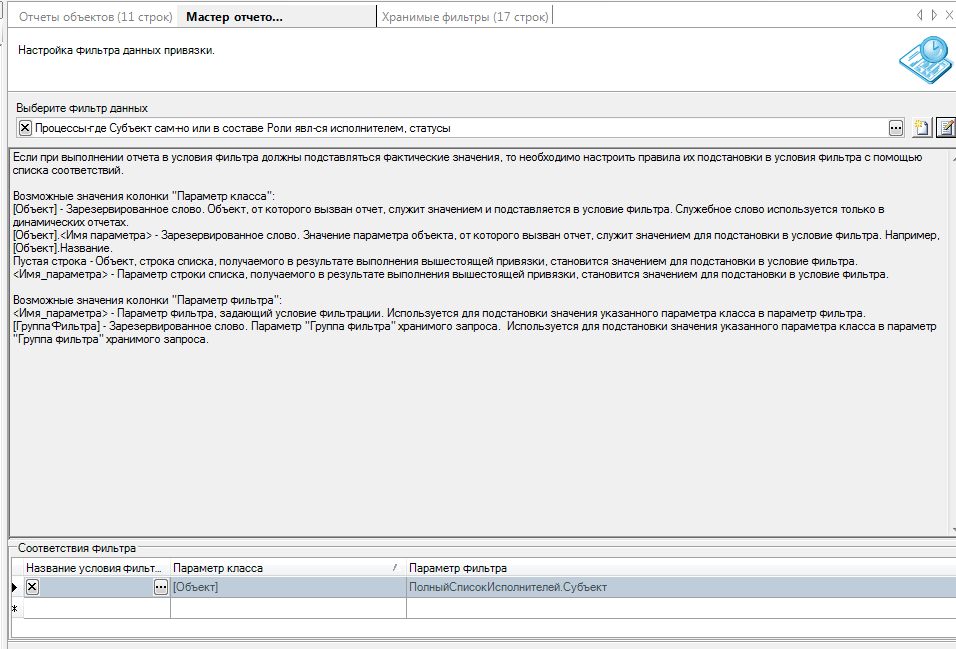
Task: Sort by the Параметр класса column header
Action: click(285, 568)
